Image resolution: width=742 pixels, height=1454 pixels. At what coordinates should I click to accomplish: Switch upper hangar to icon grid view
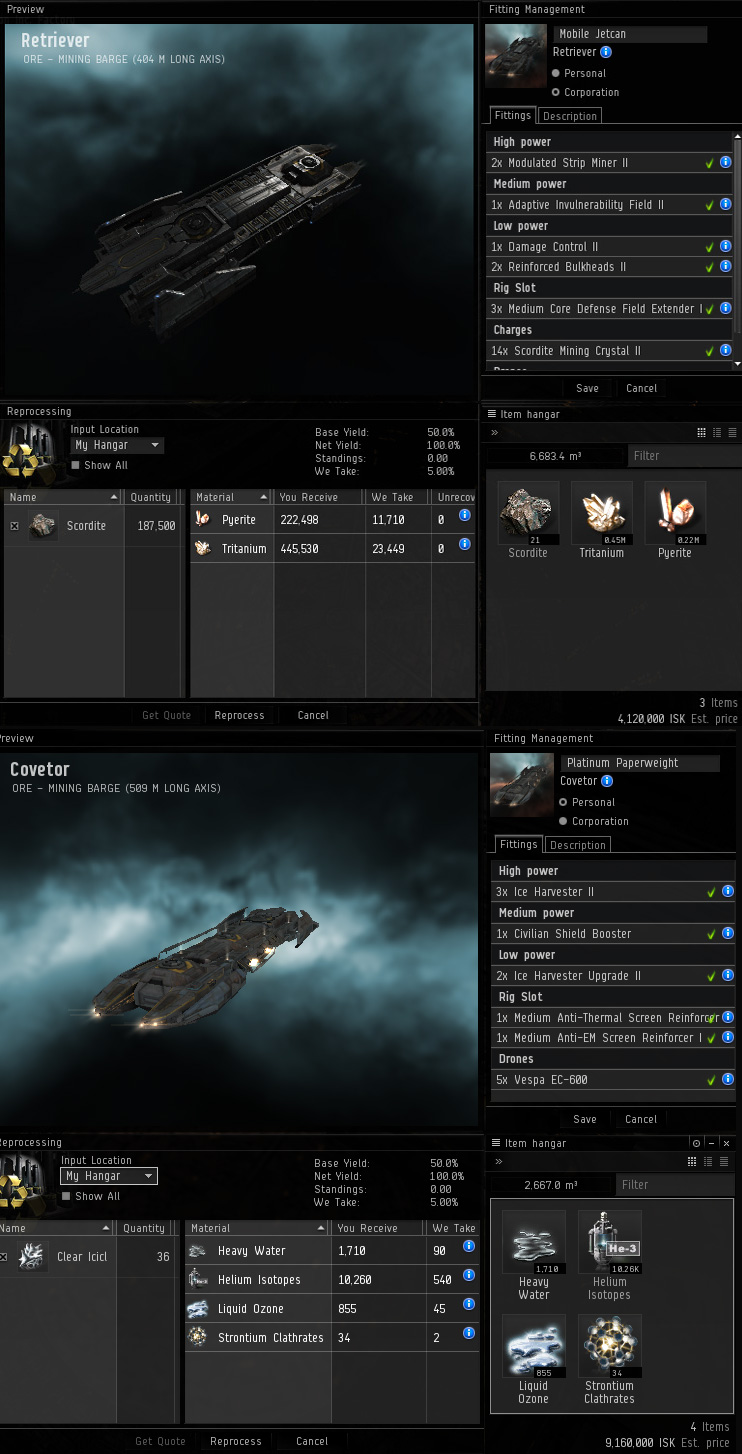pyautogui.click(x=701, y=433)
